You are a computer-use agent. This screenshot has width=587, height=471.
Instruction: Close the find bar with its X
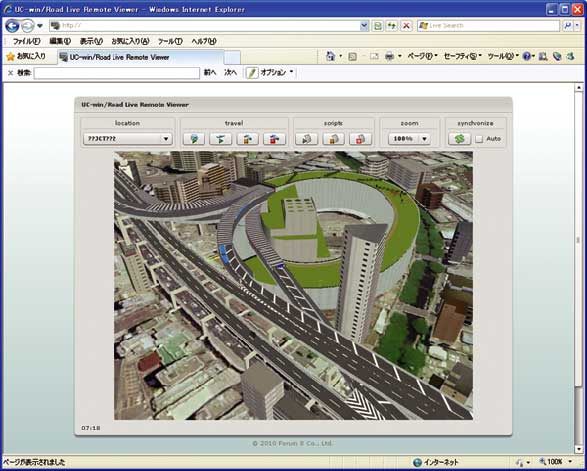pos(10,73)
